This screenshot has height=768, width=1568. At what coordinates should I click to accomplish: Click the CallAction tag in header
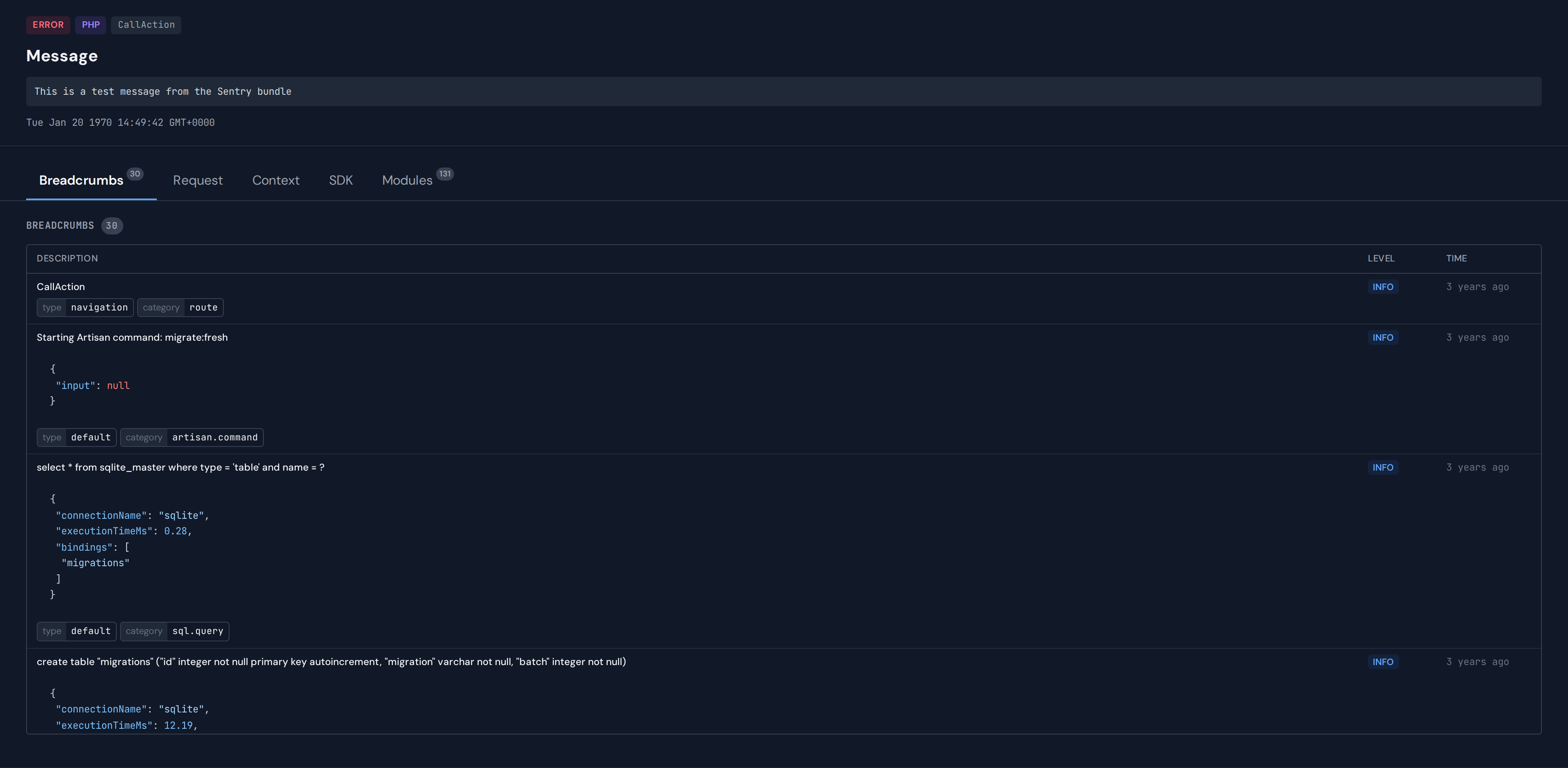(146, 25)
